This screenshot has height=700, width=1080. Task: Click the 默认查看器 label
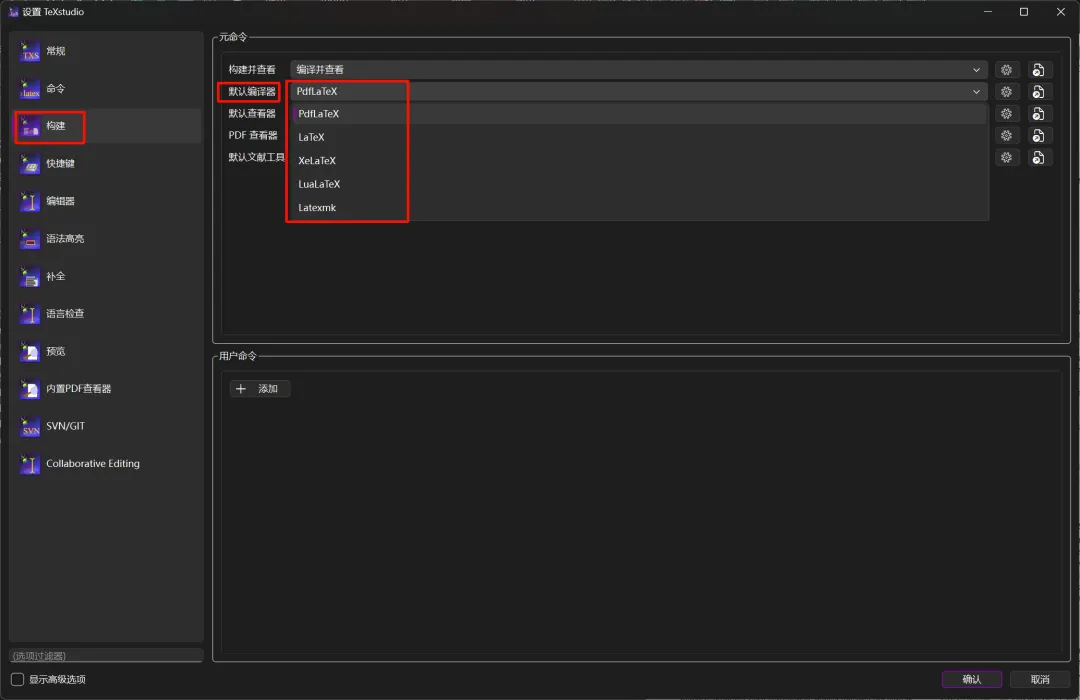252,114
